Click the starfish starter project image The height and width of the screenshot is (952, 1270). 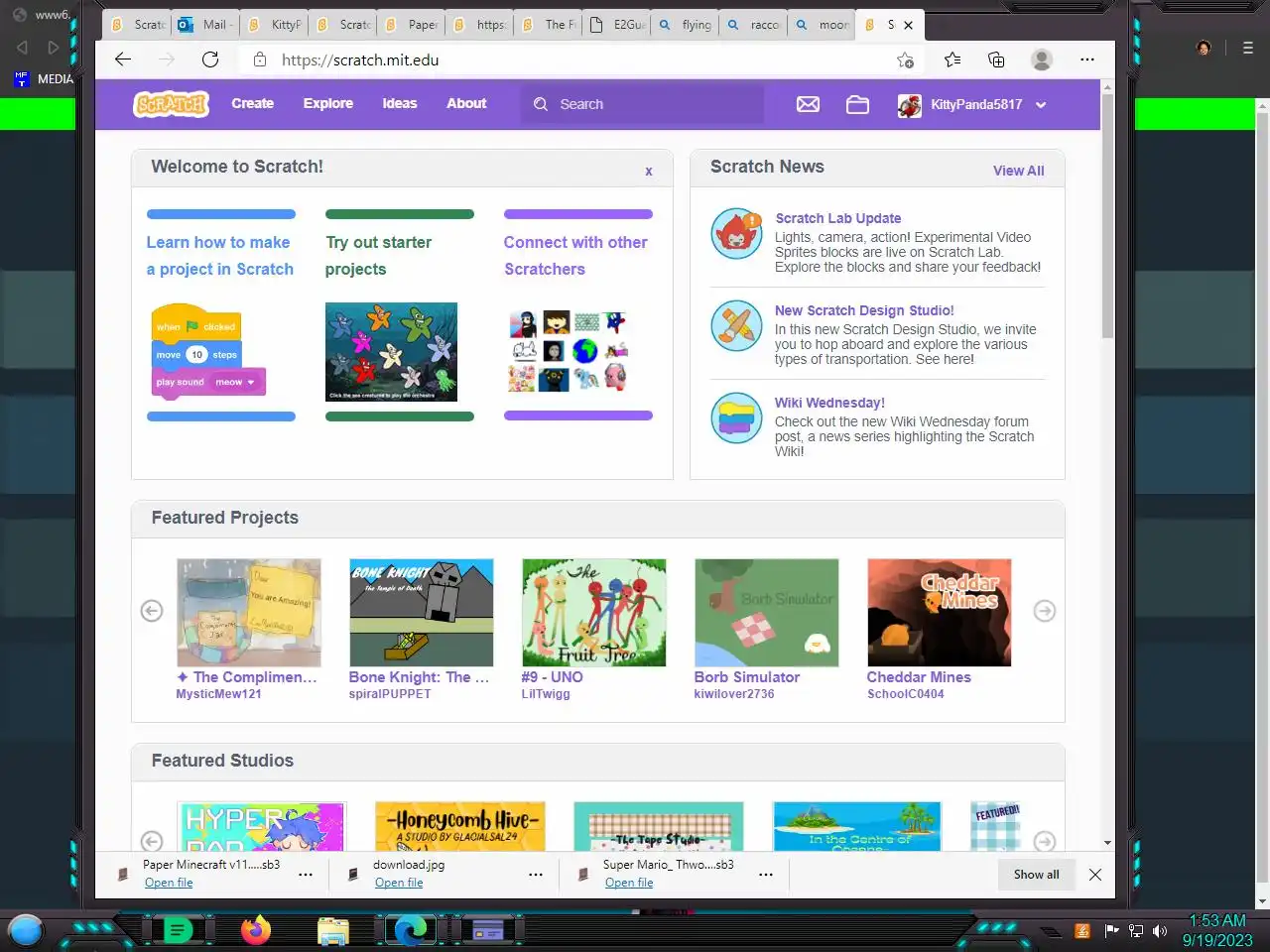[x=392, y=352]
